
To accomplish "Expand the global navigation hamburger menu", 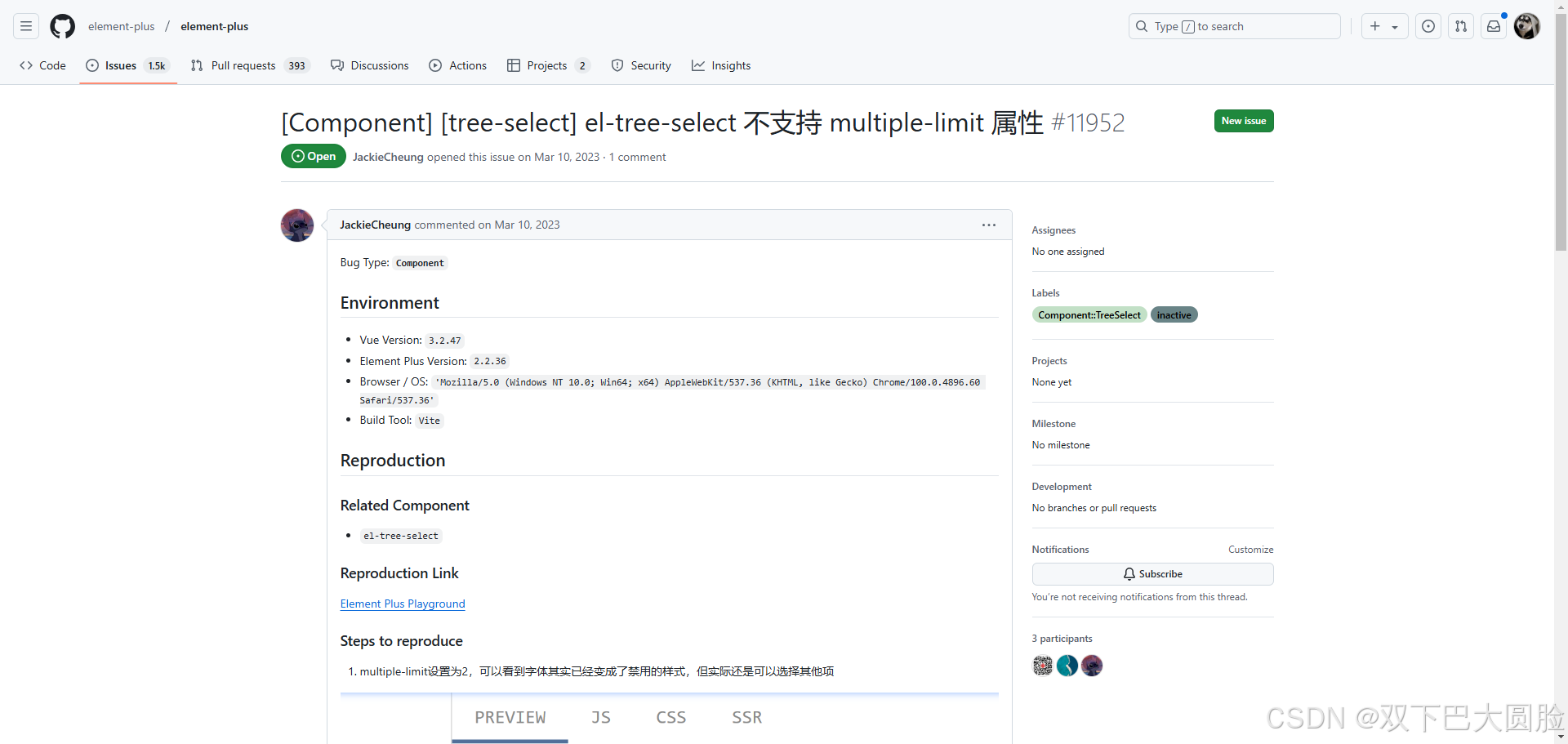I will pos(25,26).
